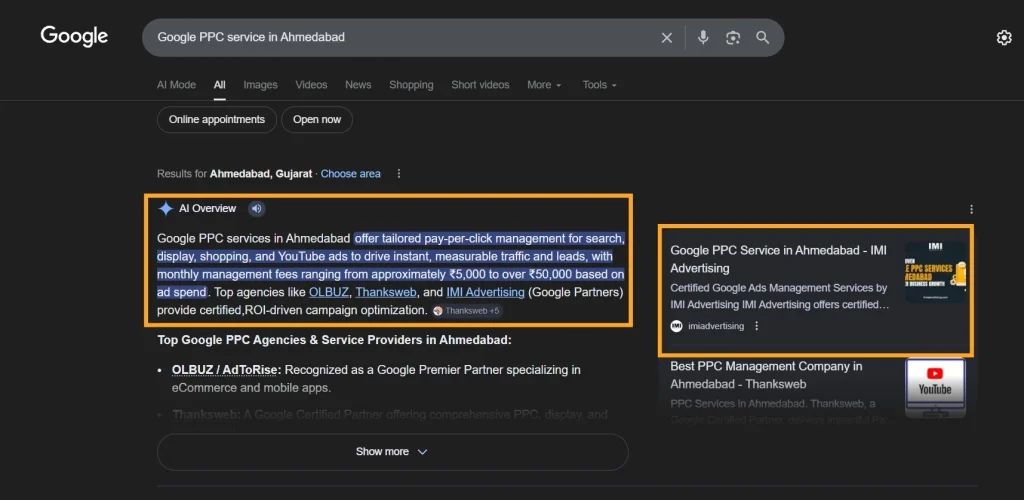Toggle the Open now filter chip
1024x500 pixels.
coord(317,120)
